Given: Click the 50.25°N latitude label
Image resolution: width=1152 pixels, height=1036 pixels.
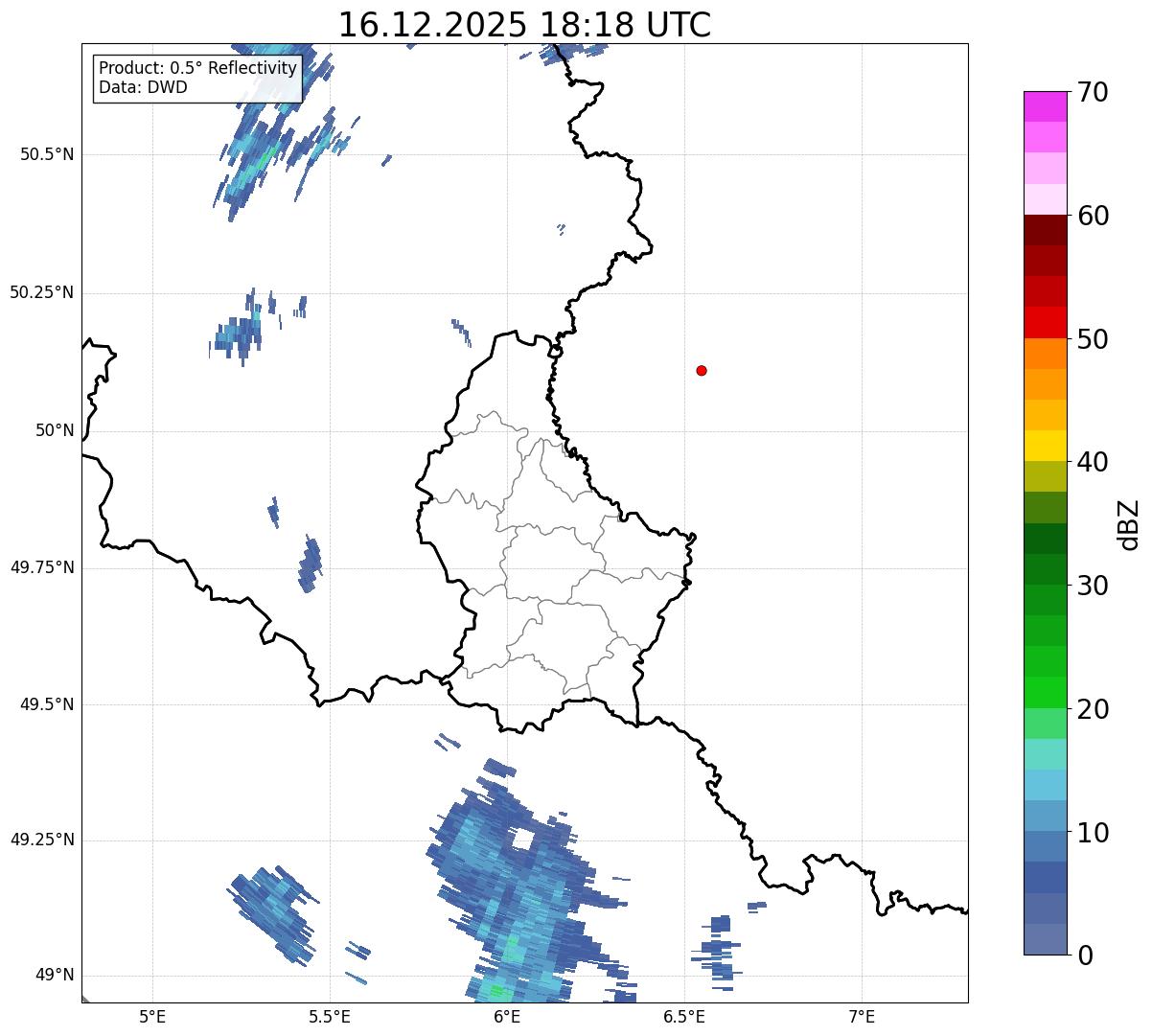Looking at the screenshot, I should coord(42,292).
